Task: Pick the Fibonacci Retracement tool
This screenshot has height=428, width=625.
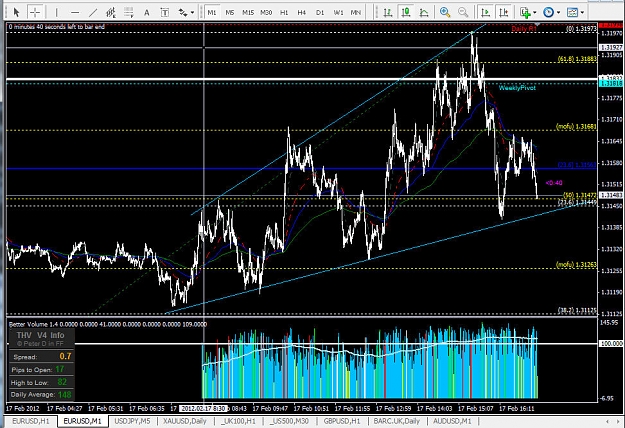Action: [129, 13]
